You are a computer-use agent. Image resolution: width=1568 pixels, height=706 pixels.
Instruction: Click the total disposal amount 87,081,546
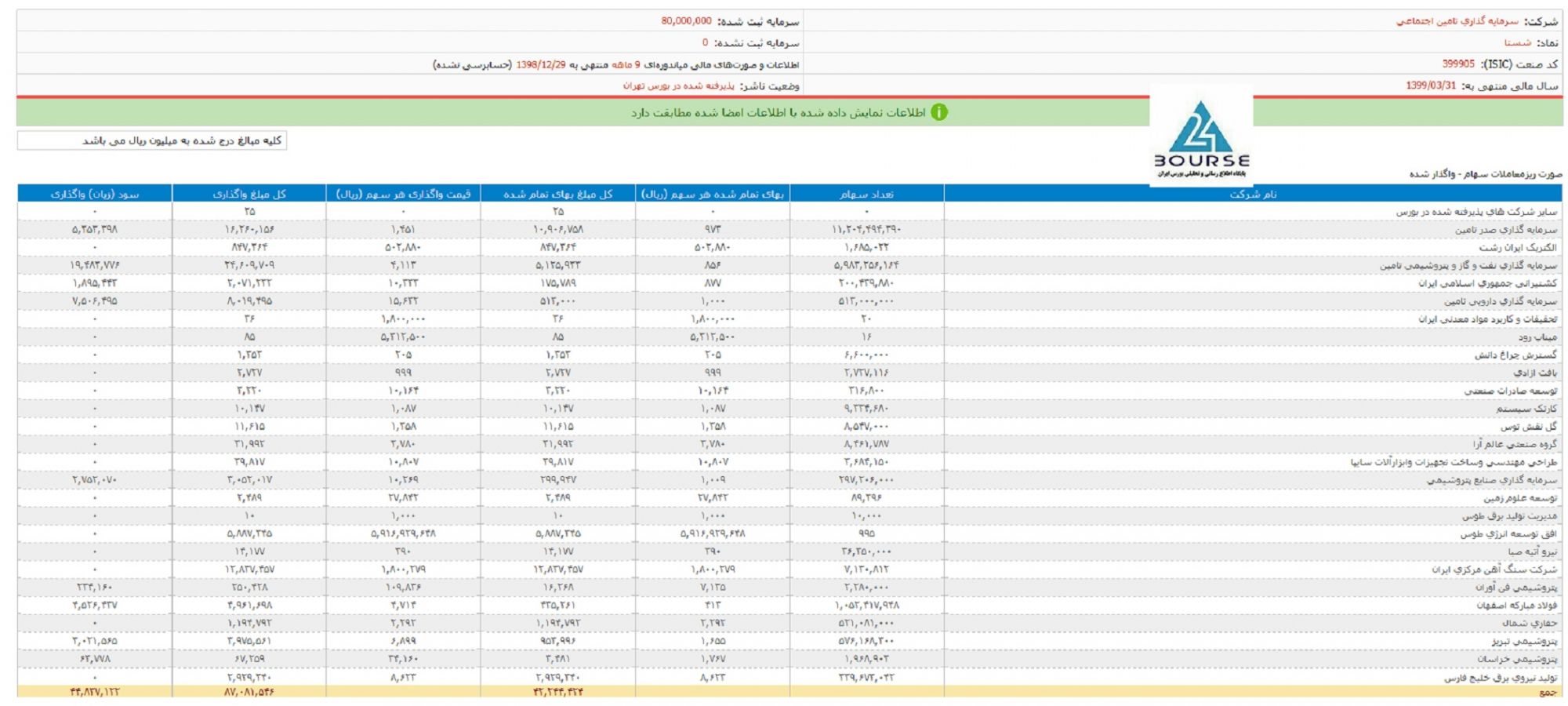249,692
